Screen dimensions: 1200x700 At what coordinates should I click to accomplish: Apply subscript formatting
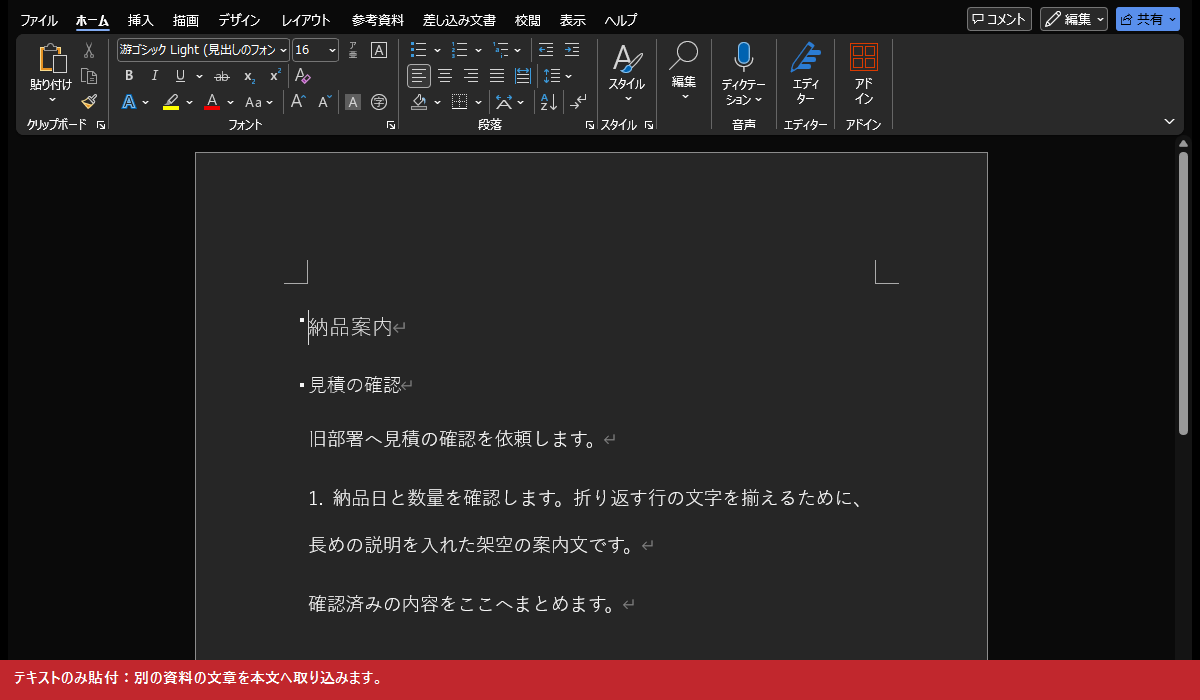249,76
